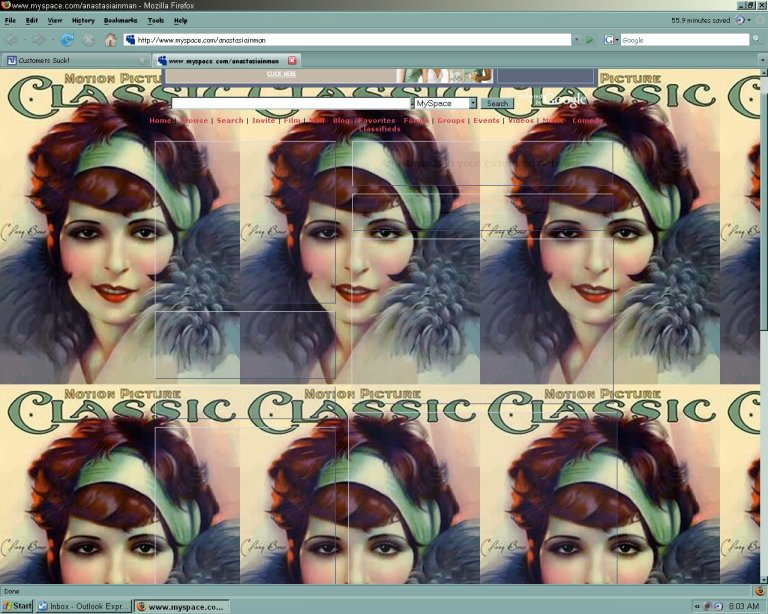Screen dimensions: 768x614
Task: Close the active myspace tab
Action: 292,61
